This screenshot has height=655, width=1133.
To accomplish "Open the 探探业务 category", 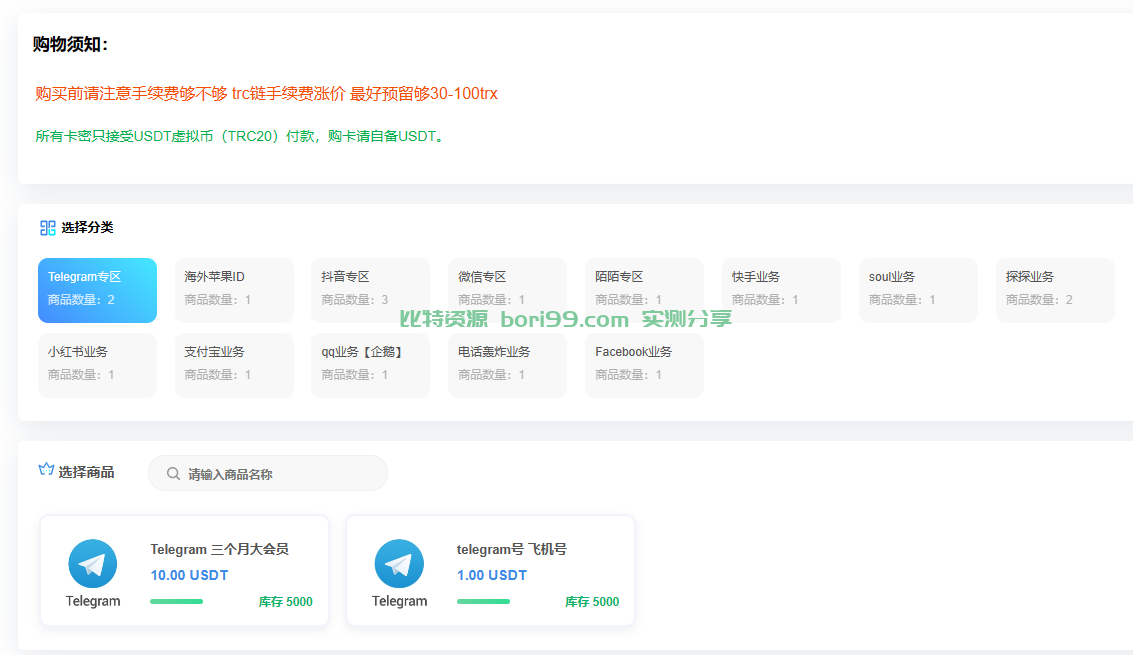I will [x=1055, y=290].
